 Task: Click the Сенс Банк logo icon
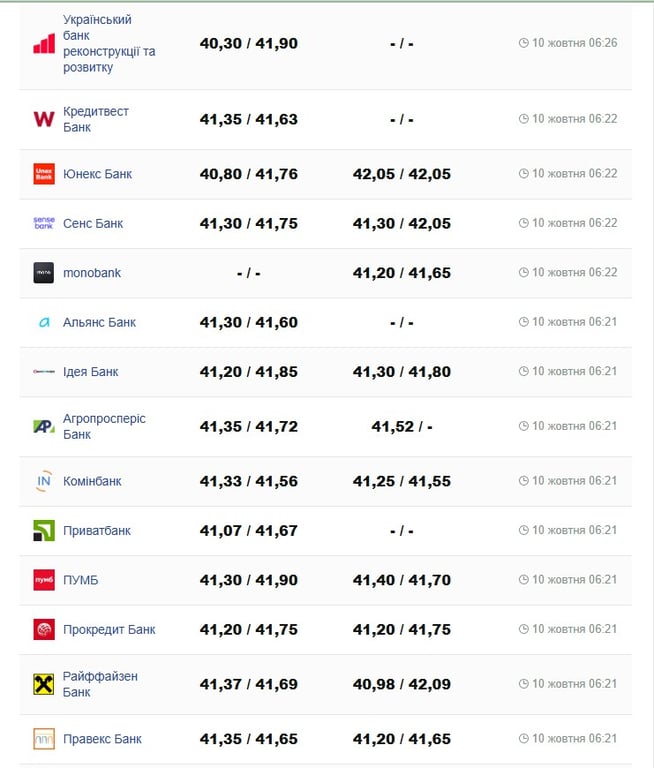(44, 223)
